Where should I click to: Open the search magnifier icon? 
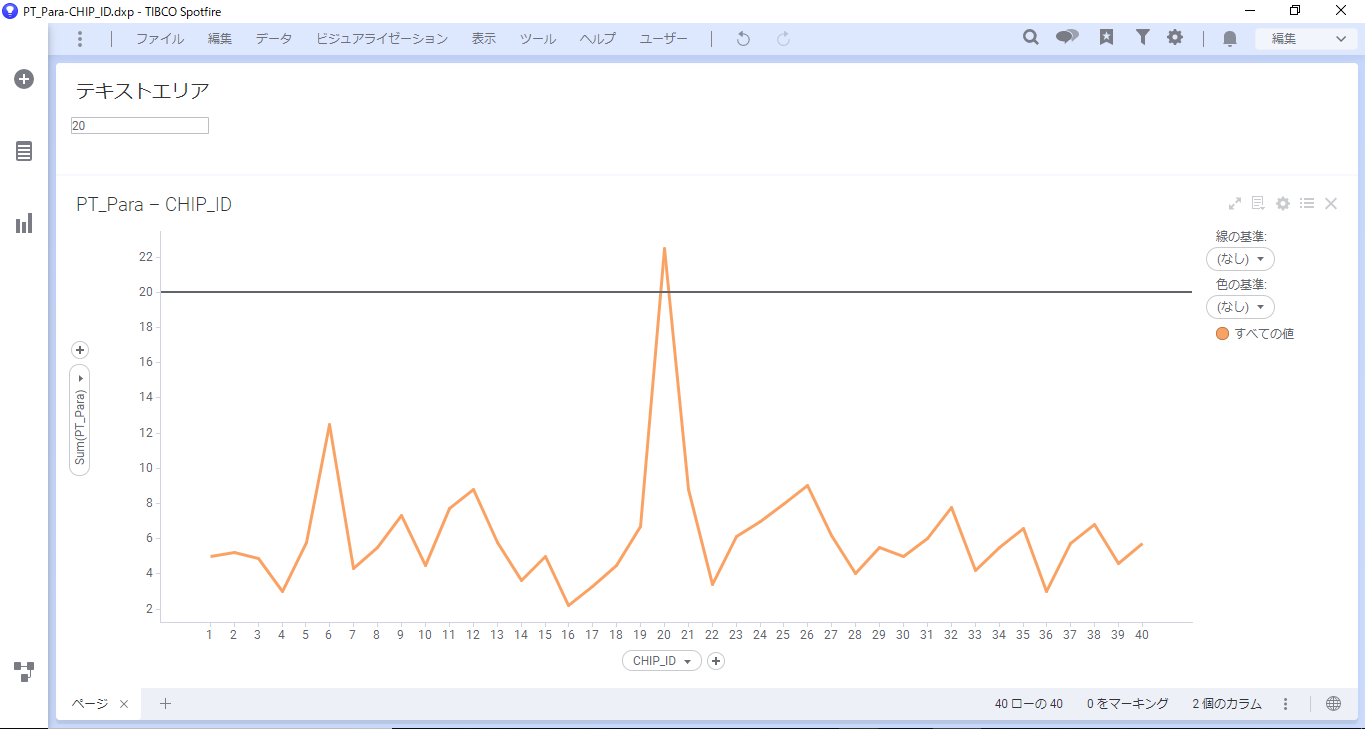[1031, 37]
